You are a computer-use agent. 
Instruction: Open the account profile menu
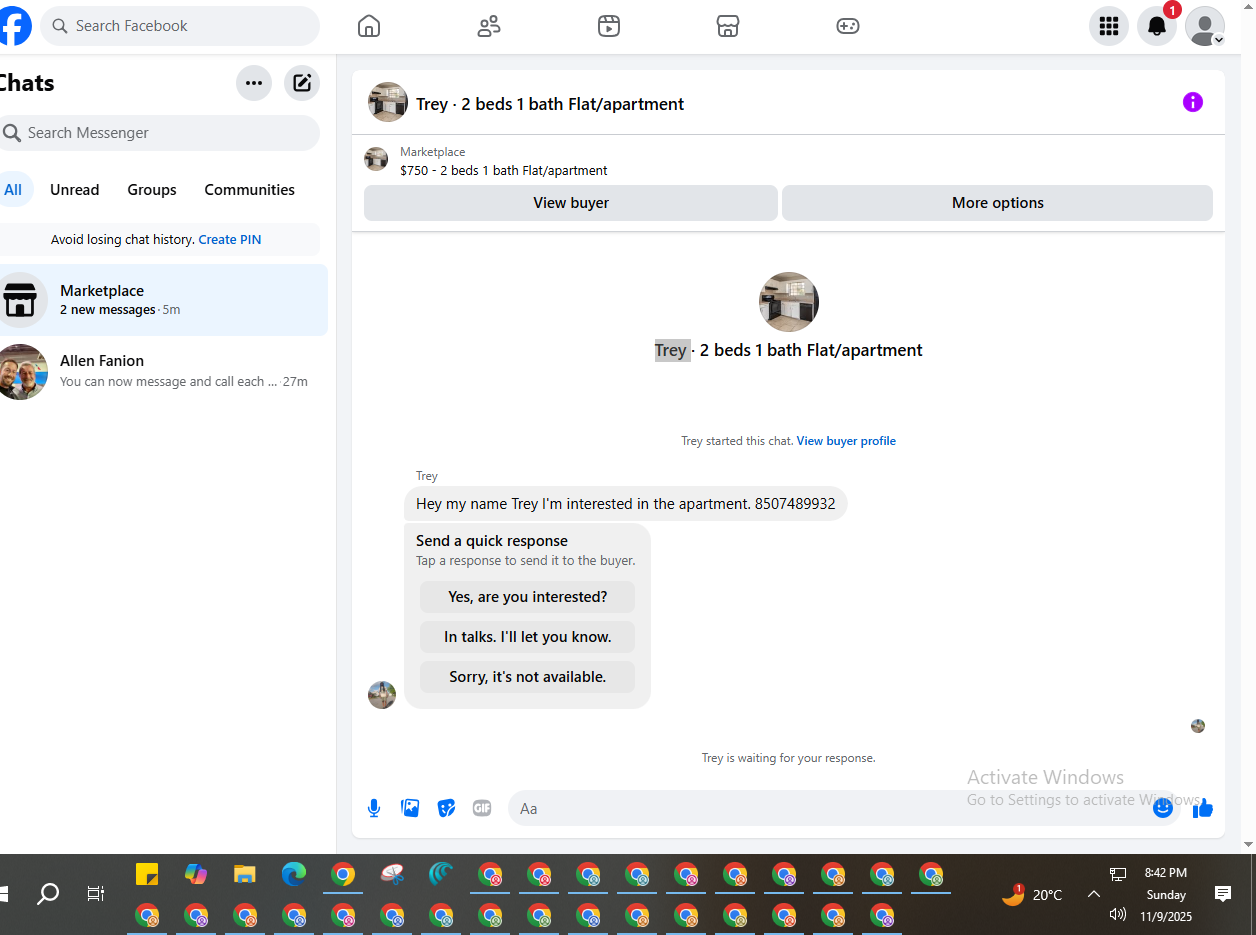click(1205, 26)
